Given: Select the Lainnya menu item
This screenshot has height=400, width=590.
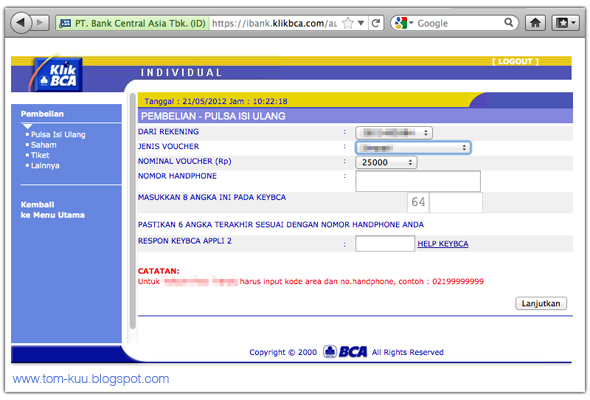Looking at the screenshot, I should tap(45, 166).
